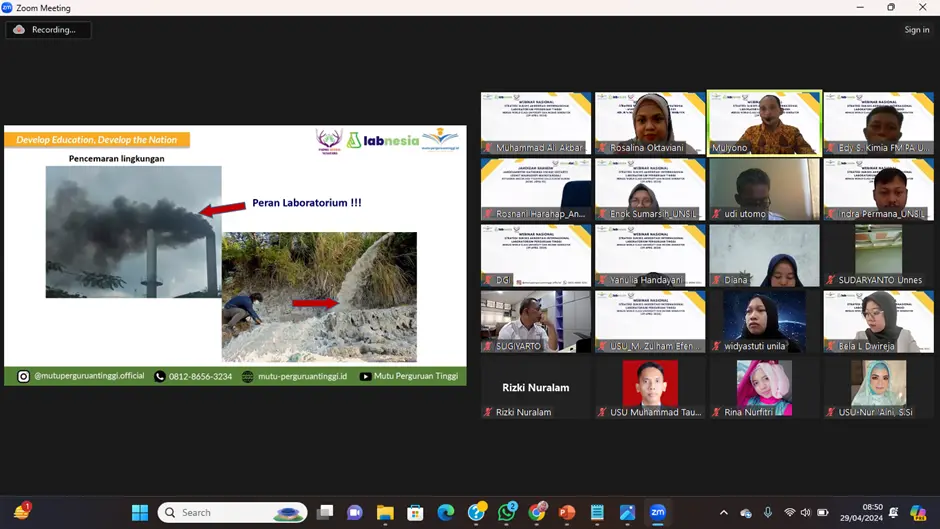Open Google Chrome from the taskbar

click(537, 512)
